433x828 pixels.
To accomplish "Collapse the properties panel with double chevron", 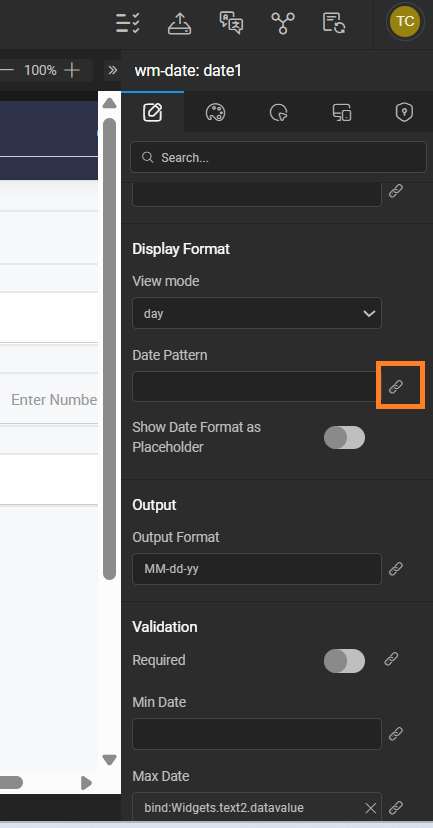I will coord(112,70).
